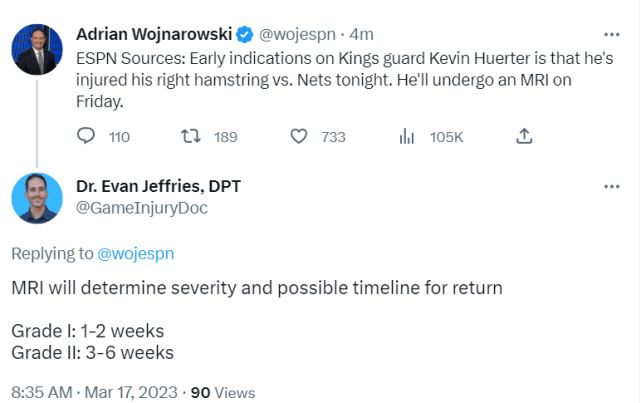Open the tweet analytics bar chart icon
This screenshot has width=641, height=403.
(407, 137)
